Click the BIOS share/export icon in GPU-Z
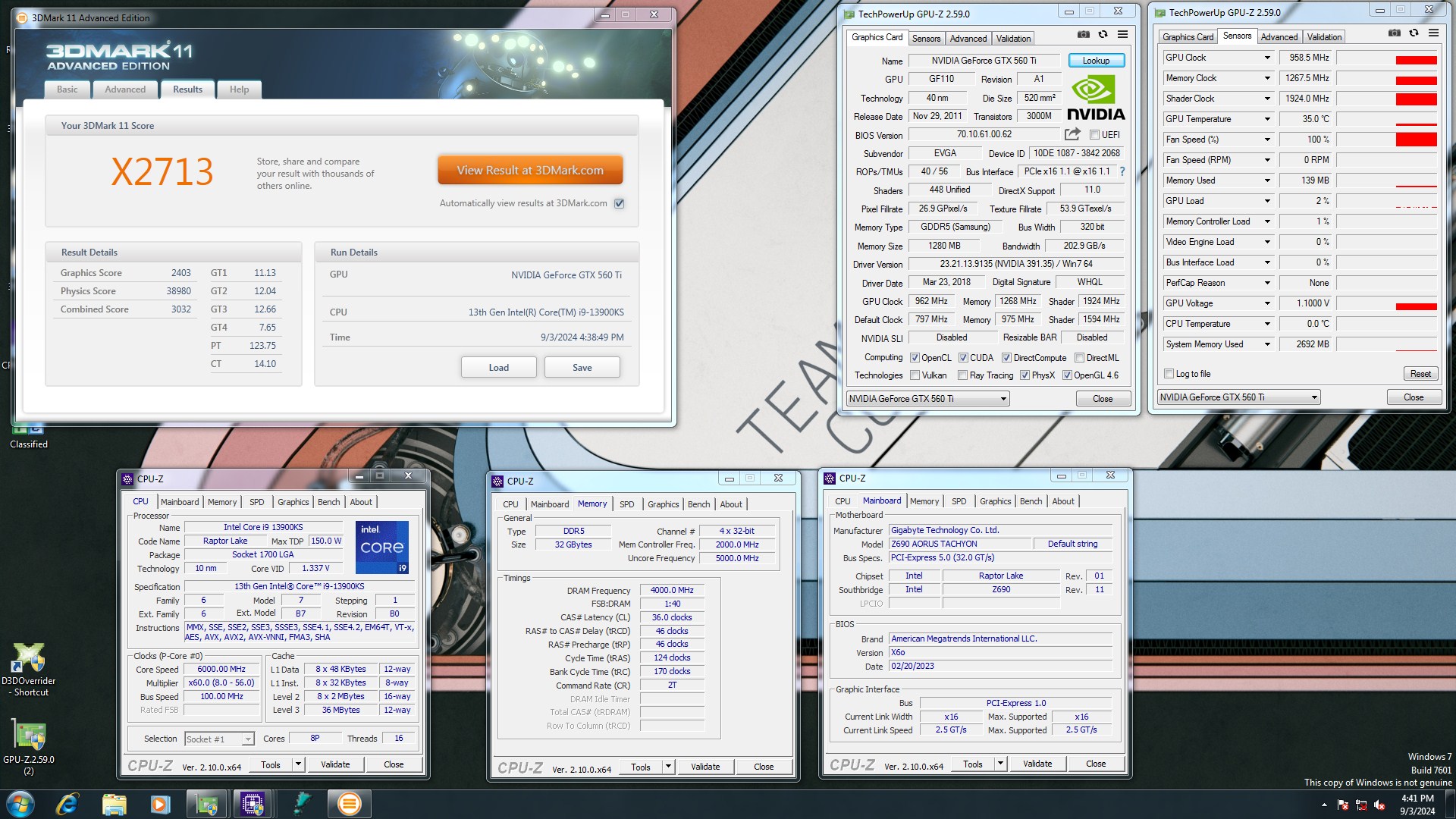This screenshot has width=1456, height=819. point(1072,134)
